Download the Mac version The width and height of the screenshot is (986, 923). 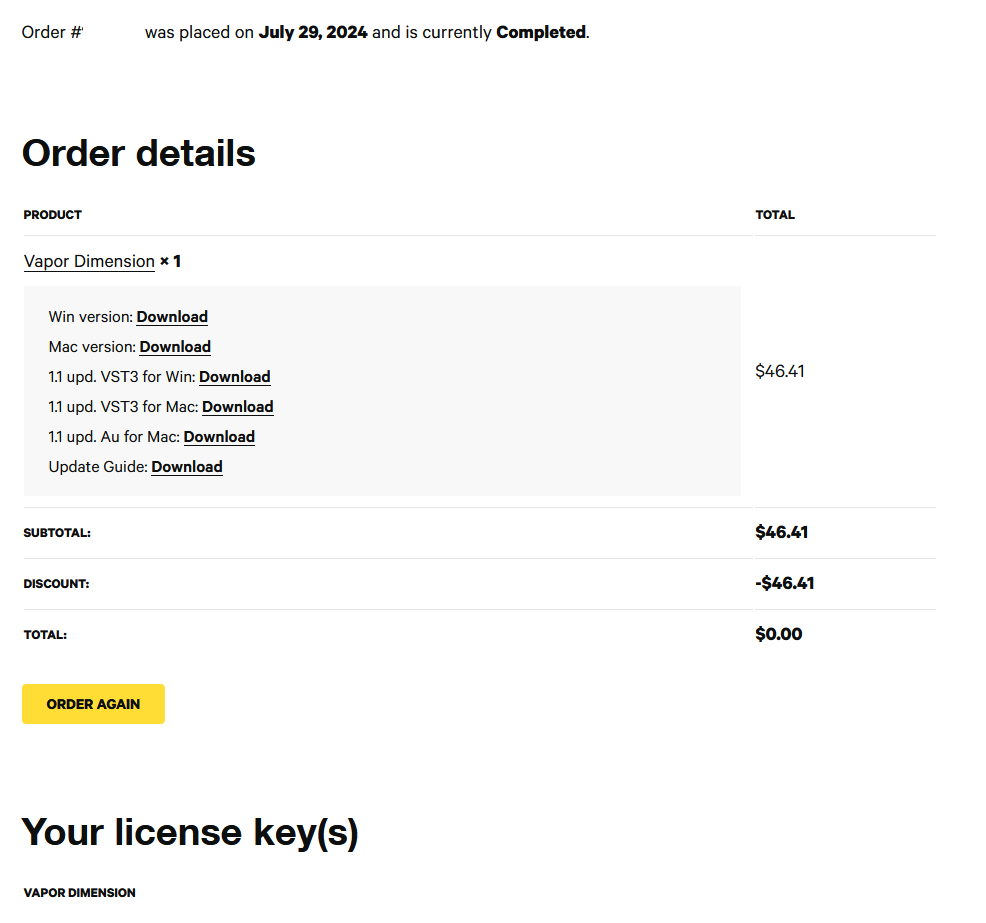pos(175,347)
